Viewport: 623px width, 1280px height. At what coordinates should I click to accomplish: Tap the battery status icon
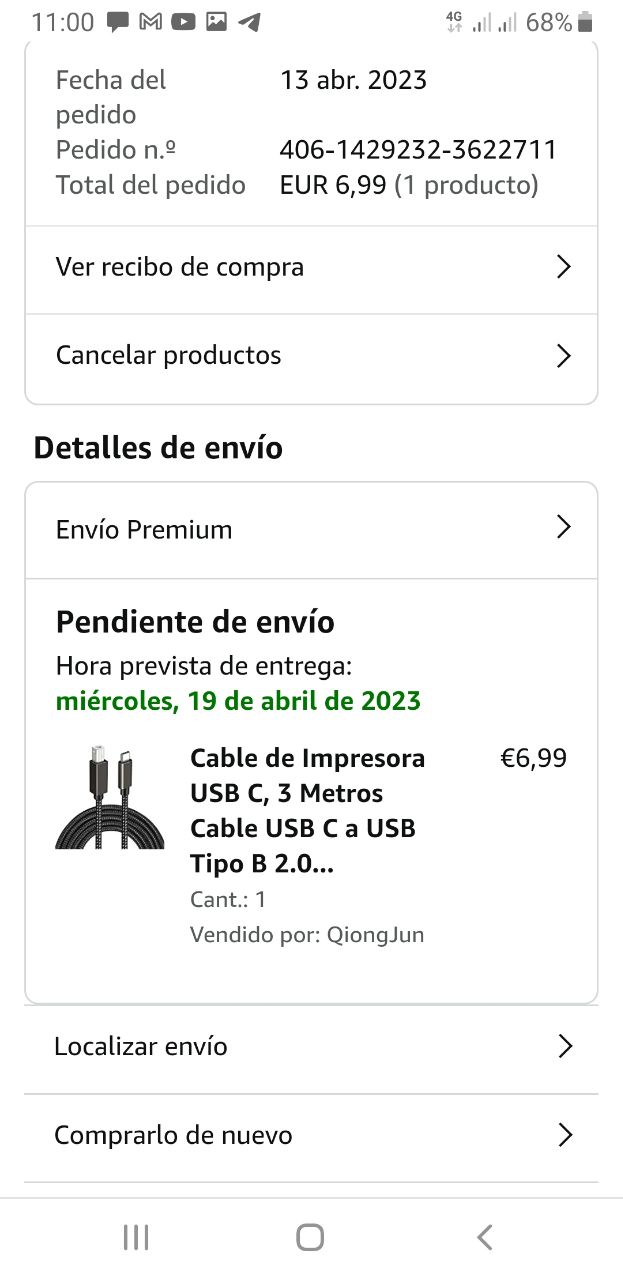(x=585, y=22)
